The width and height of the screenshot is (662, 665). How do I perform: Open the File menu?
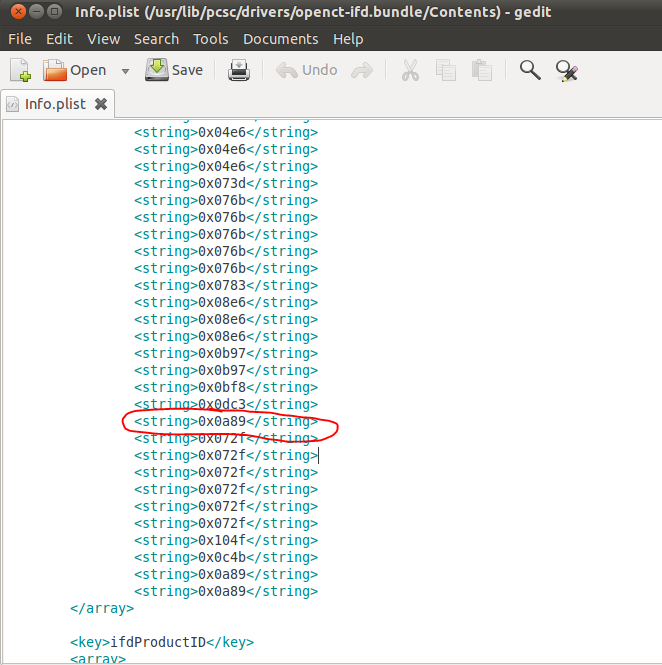pyautogui.click(x=20, y=39)
